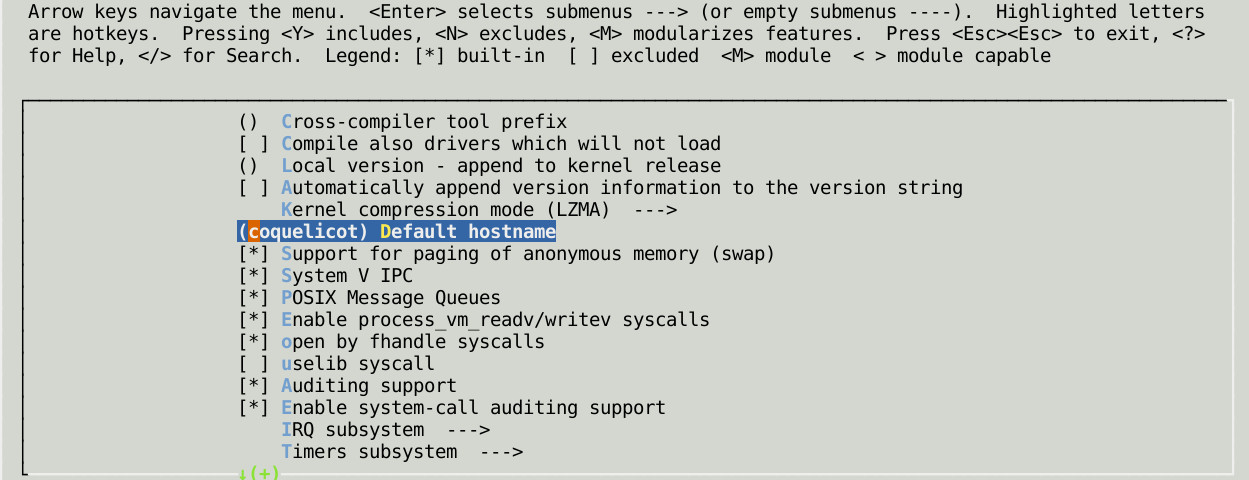The image size is (1249, 480).
Task: Expand the Timers subsystem submenu
Action: click(402, 452)
